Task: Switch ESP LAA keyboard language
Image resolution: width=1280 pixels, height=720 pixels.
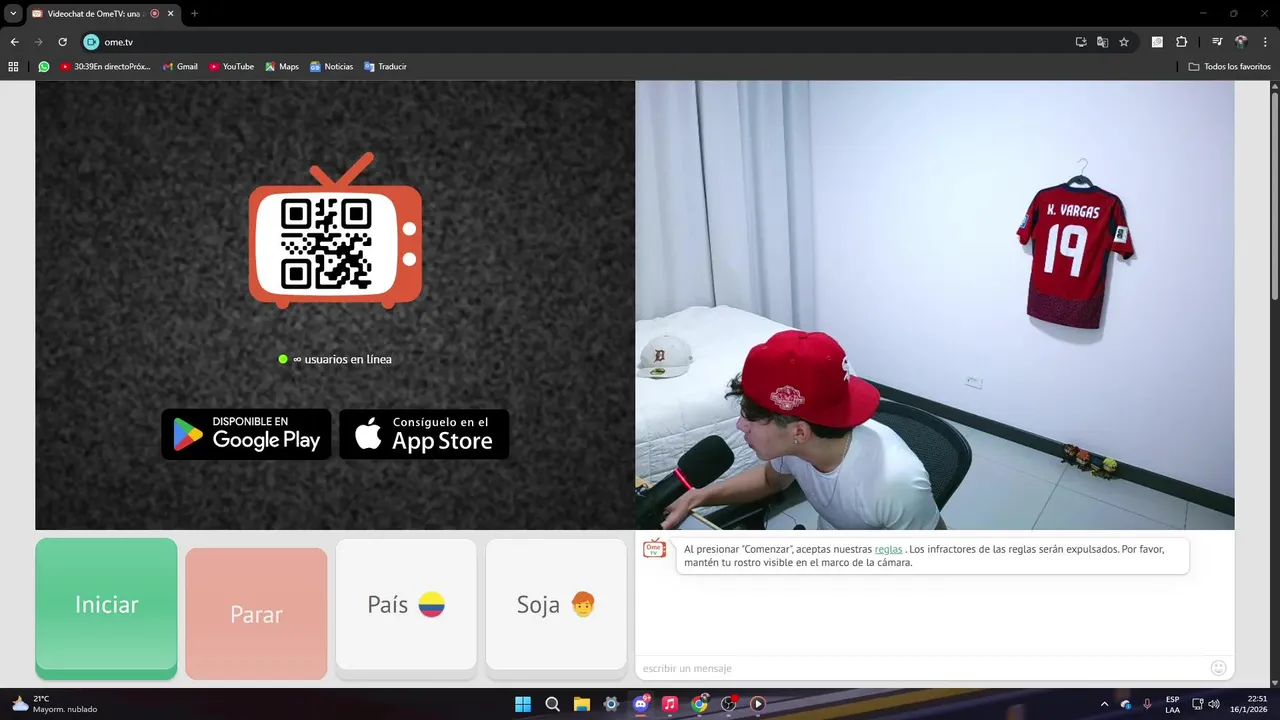Action: 1172,704
